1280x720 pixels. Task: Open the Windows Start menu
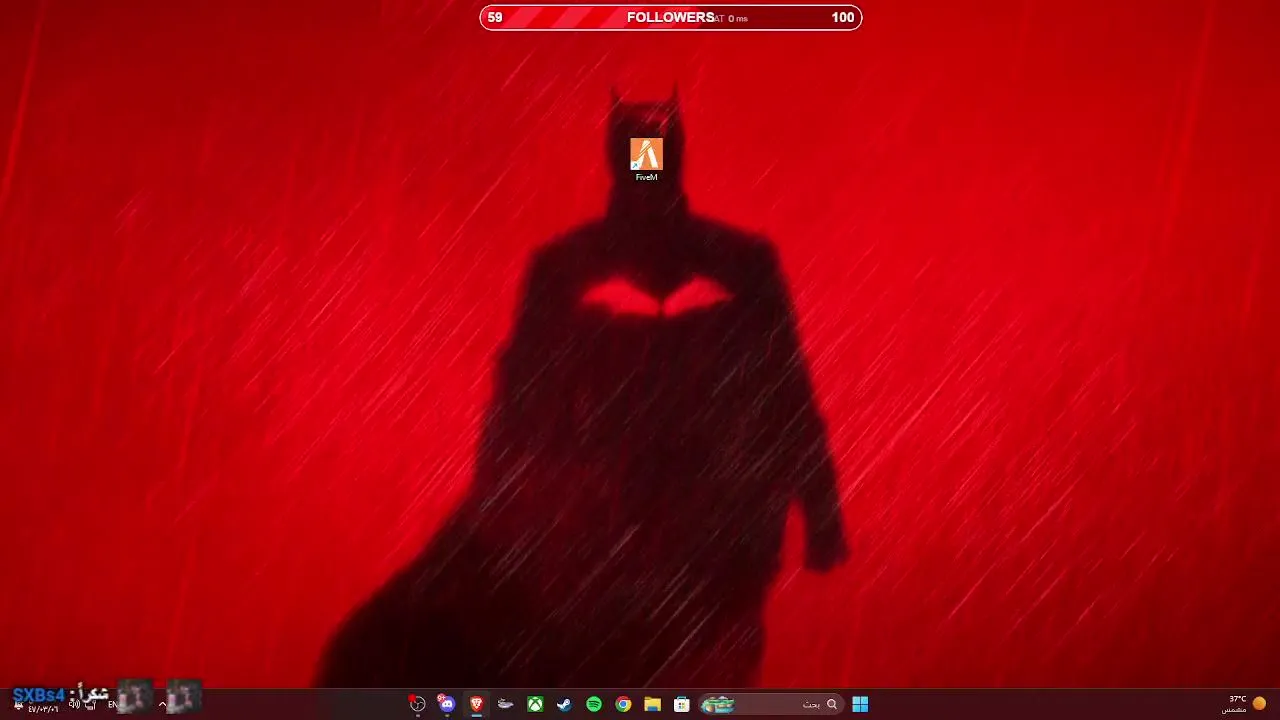[860, 704]
